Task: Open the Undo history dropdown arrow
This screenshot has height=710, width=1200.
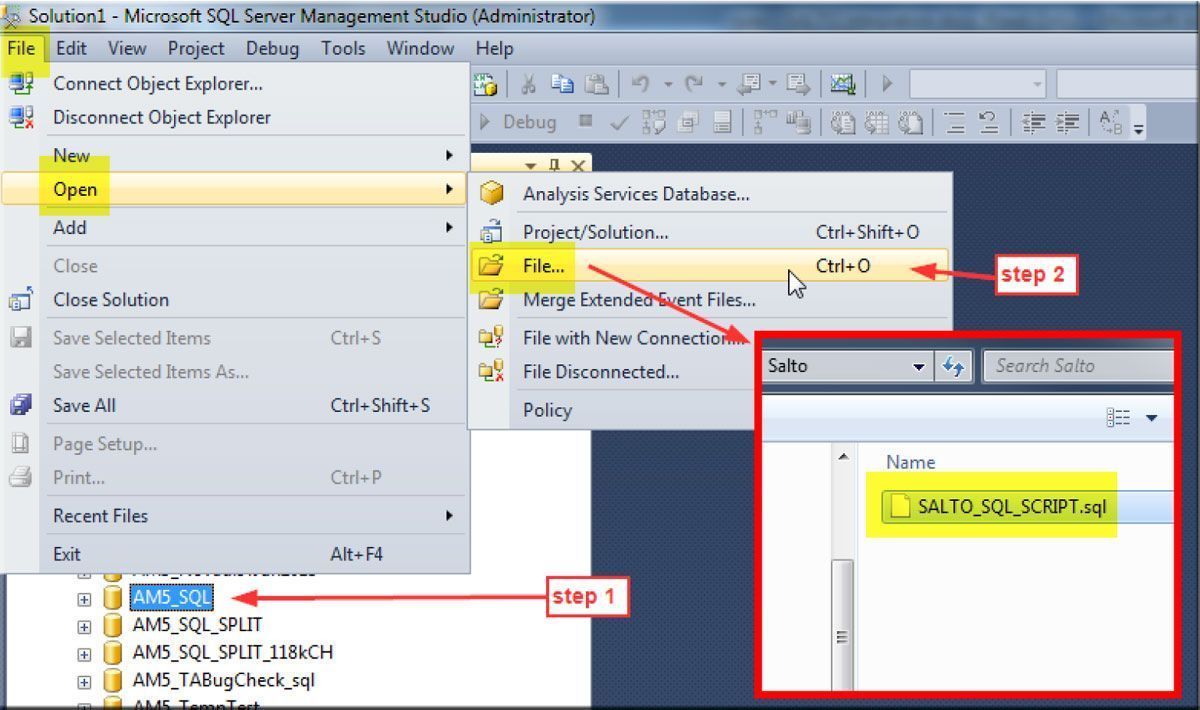Action: point(667,85)
